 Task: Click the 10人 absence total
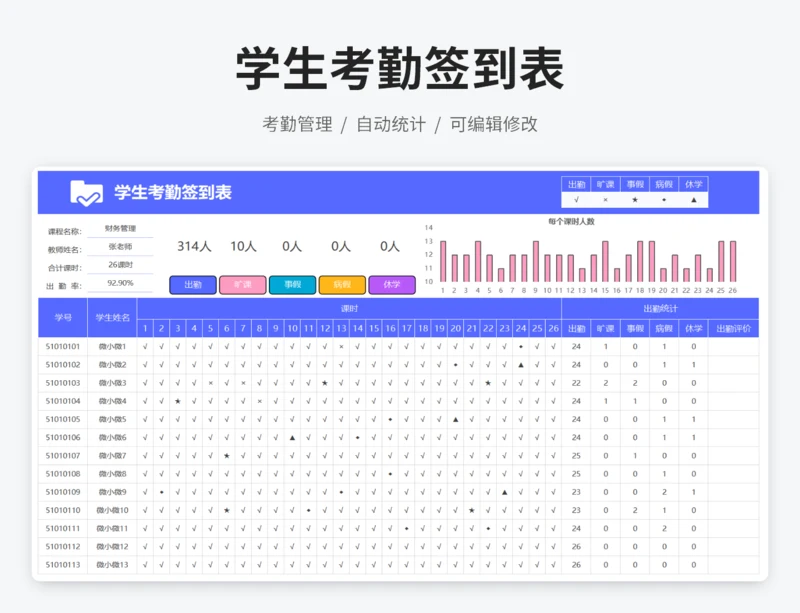243,247
